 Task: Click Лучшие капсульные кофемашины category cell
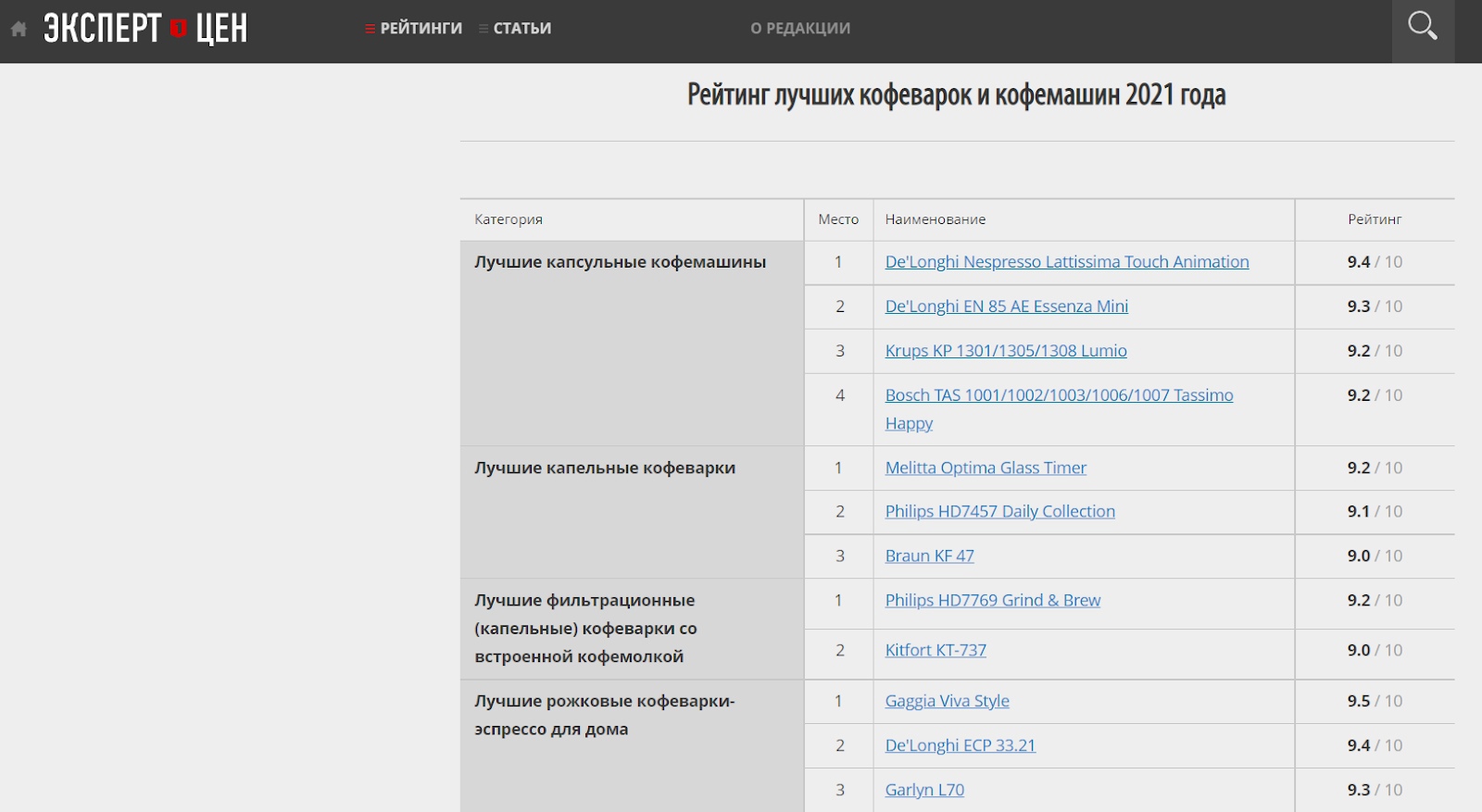[x=632, y=344]
